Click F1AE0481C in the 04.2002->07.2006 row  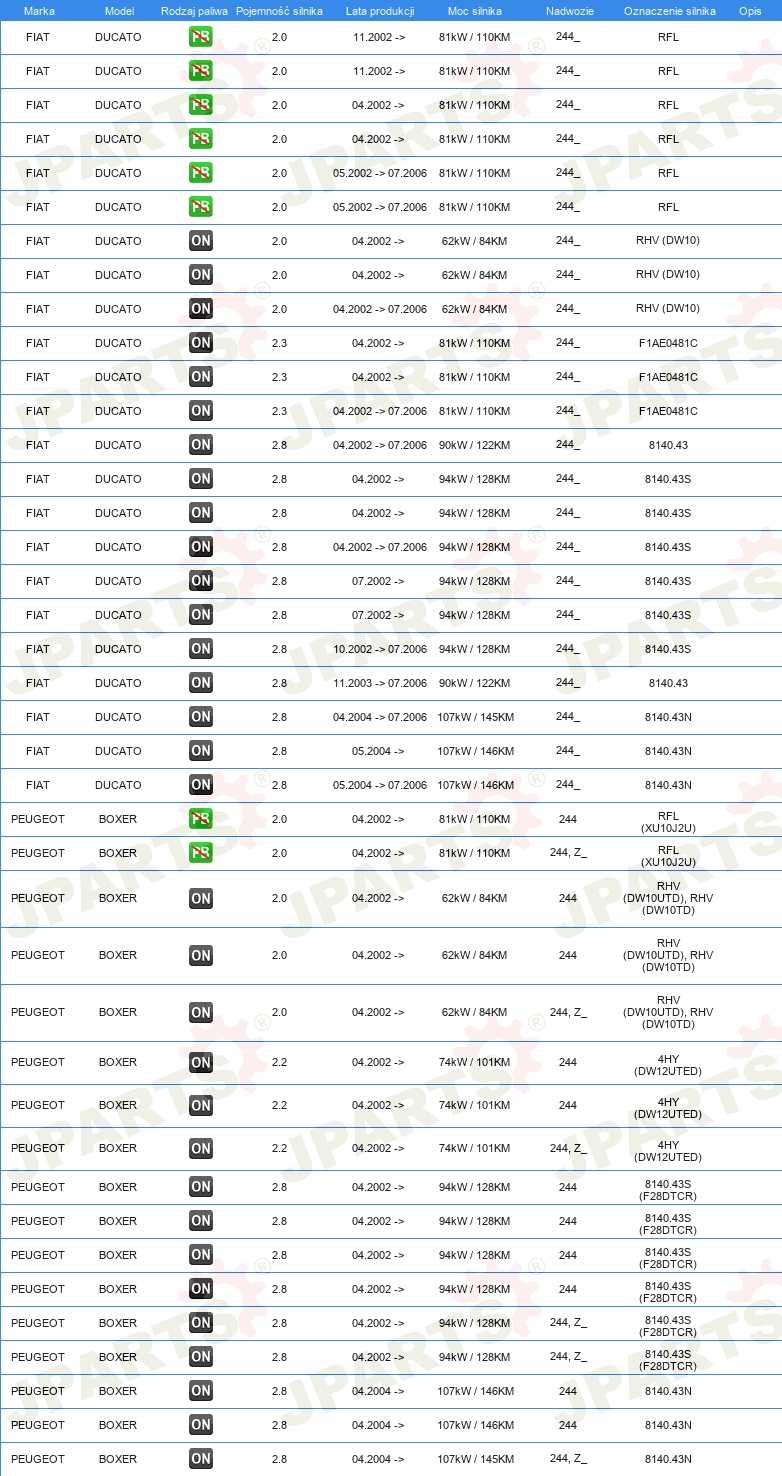click(x=668, y=411)
